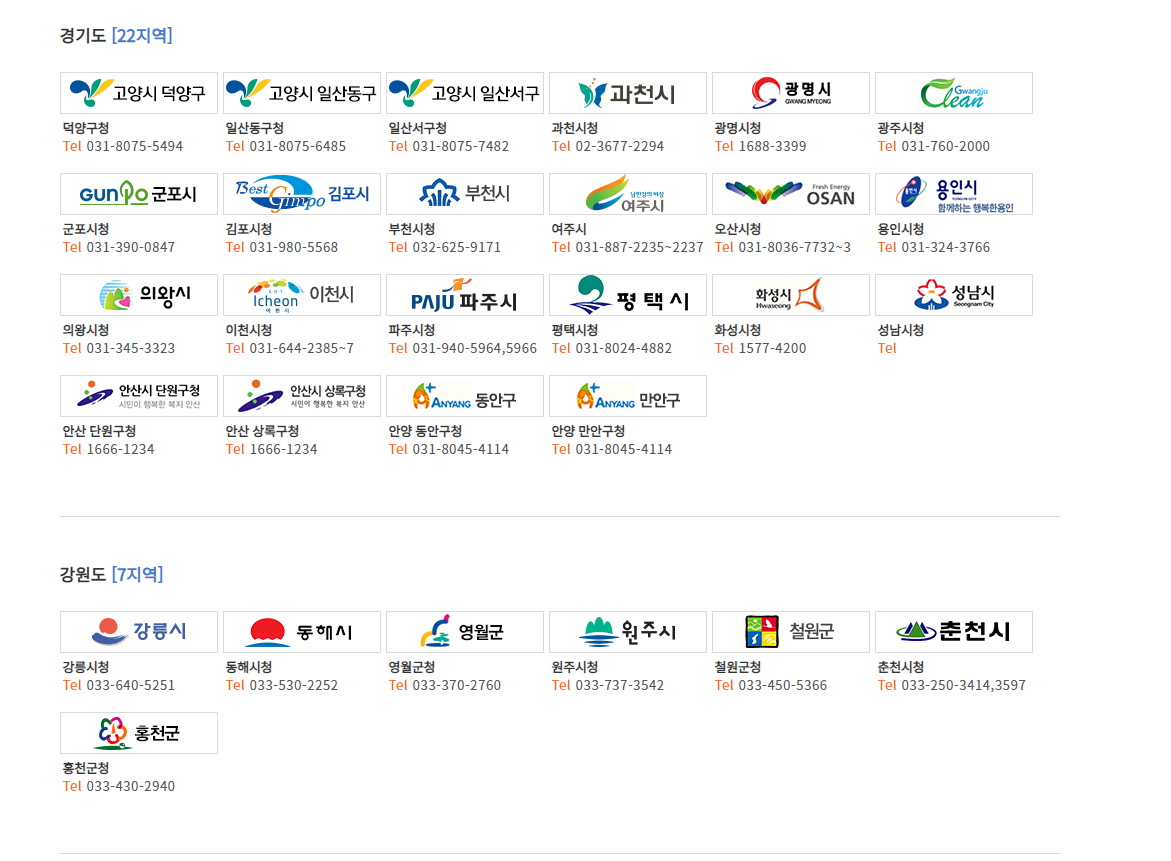Image resolution: width=1171 pixels, height=861 pixels.
Task: Click the 용인시청 name text
Action: coord(901,229)
